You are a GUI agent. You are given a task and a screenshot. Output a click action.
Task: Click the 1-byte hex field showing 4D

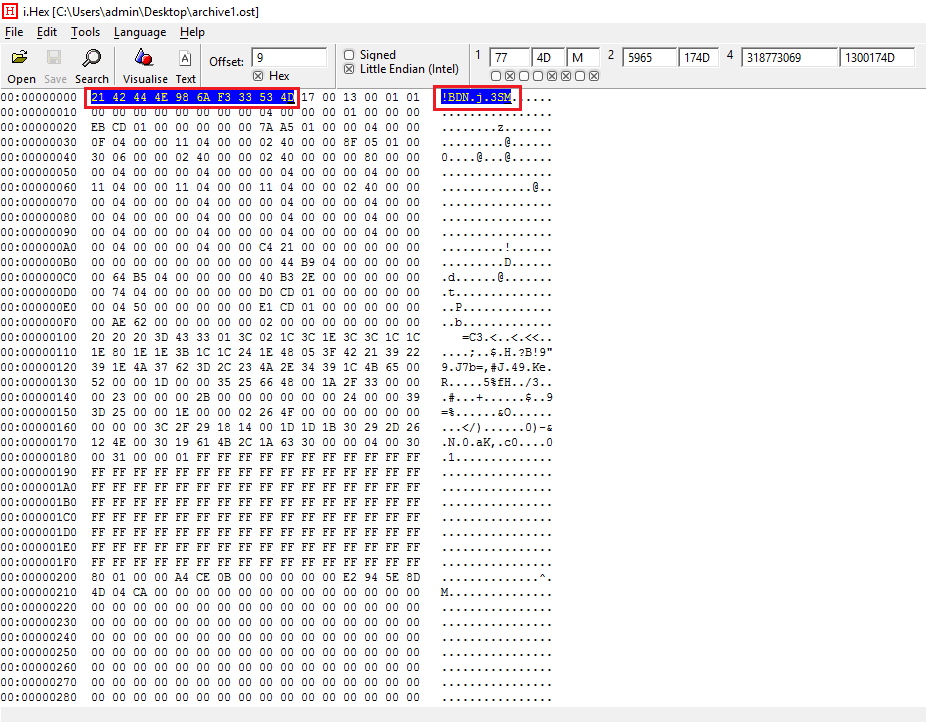[x=548, y=57]
